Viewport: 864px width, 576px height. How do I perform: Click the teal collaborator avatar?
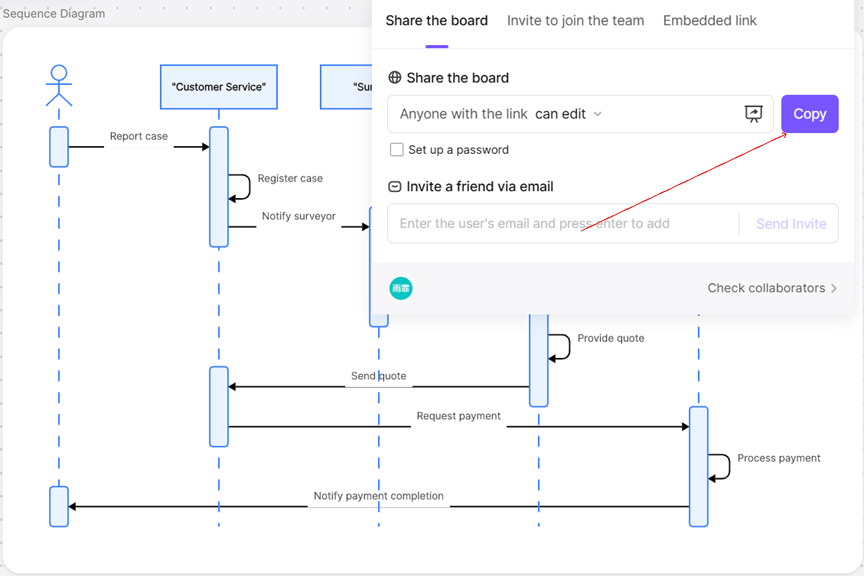point(401,288)
